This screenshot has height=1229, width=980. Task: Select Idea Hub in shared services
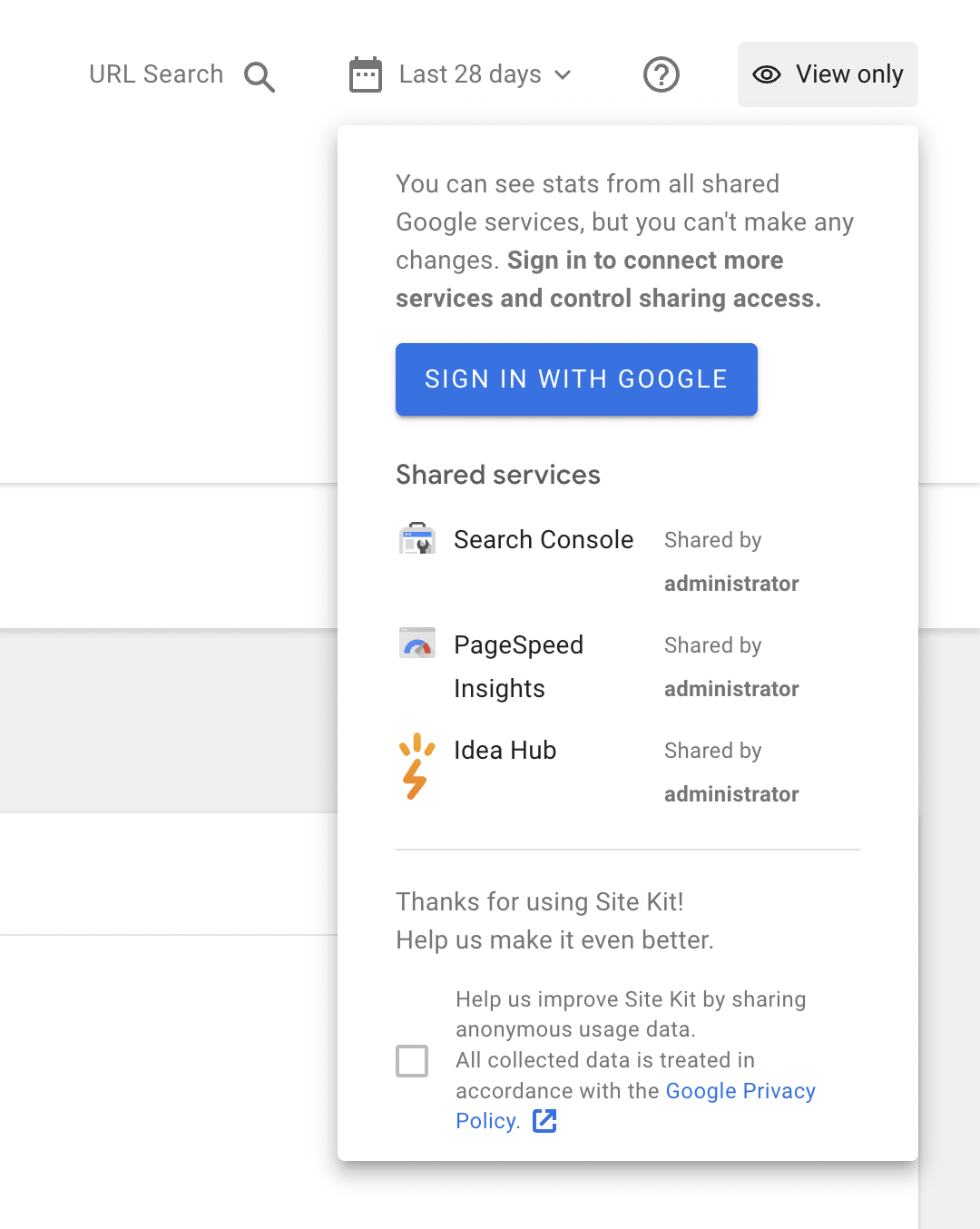(505, 751)
